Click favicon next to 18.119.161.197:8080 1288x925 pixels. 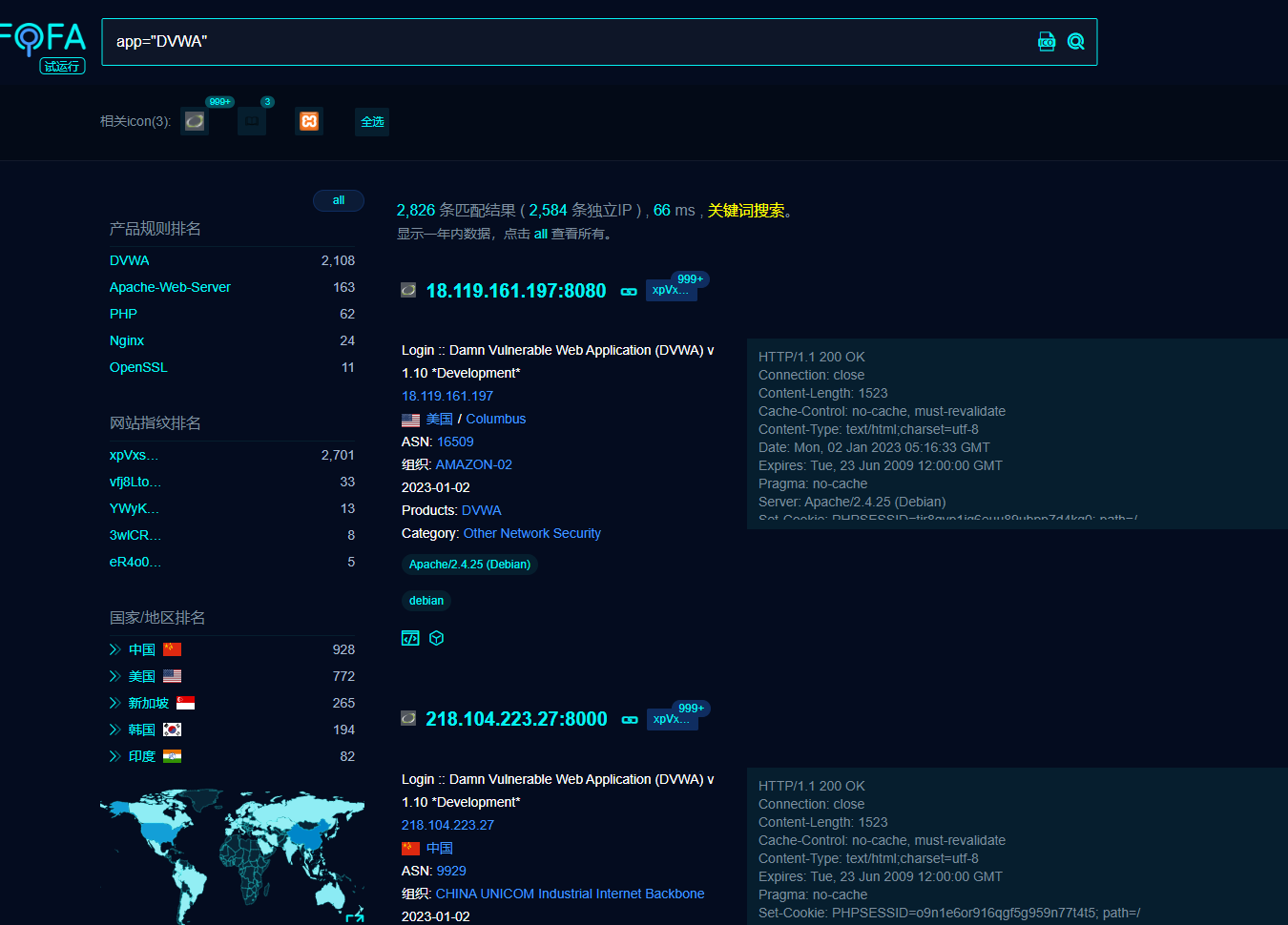click(408, 290)
